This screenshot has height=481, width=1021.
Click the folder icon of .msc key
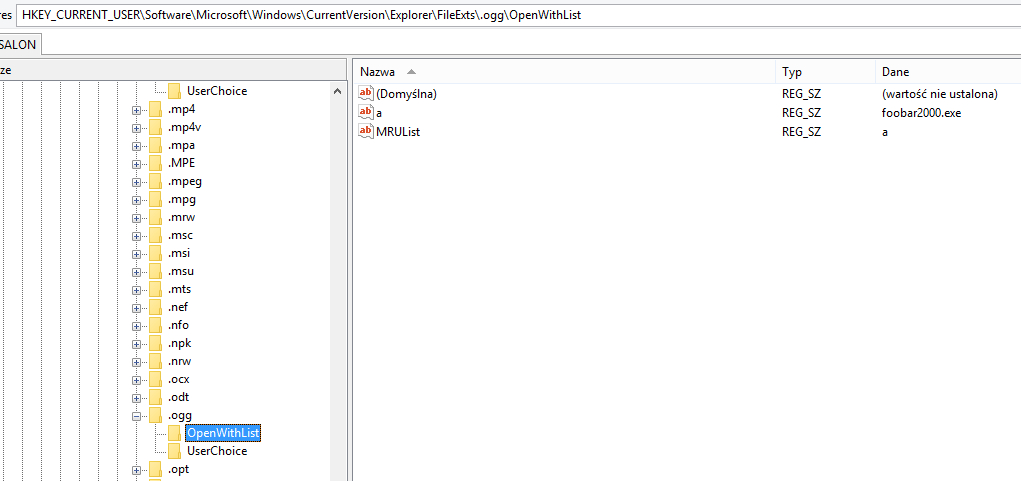[x=155, y=235]
